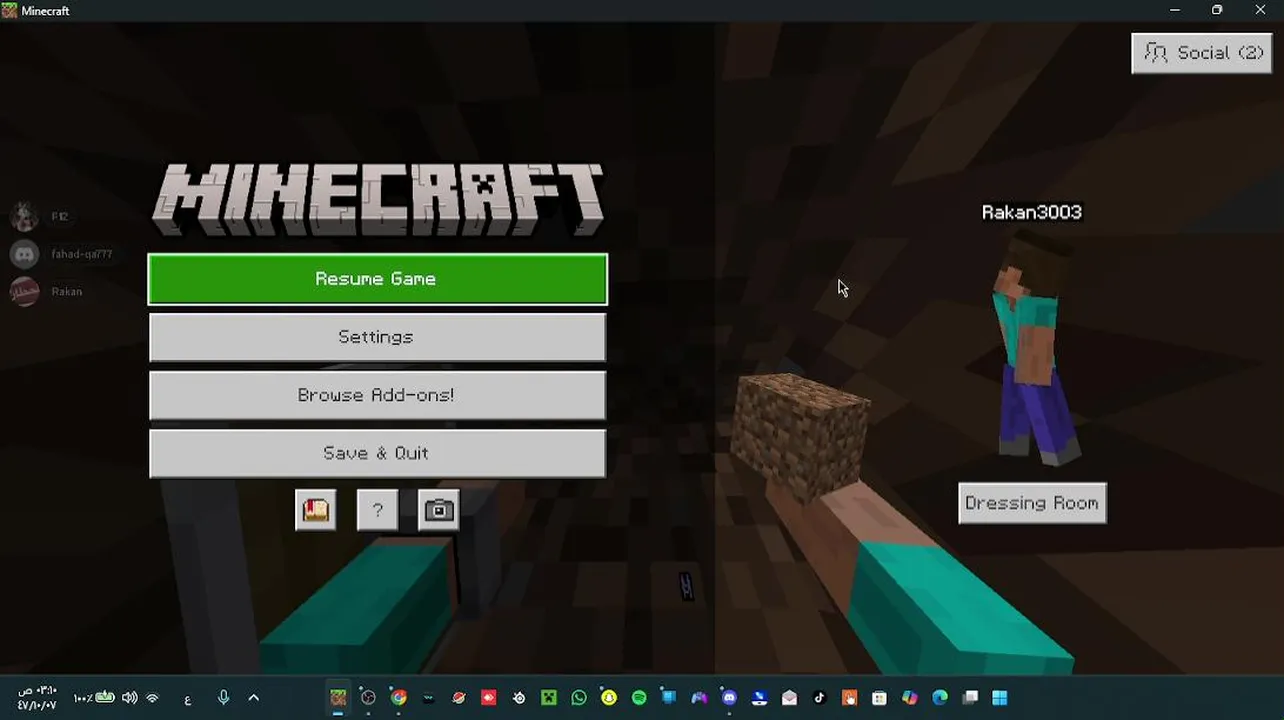Image resolution: width=1284 pixels, height=720 pixels.
Task: Open Copilot from the taskbar
Action: (x=909, y=698)
